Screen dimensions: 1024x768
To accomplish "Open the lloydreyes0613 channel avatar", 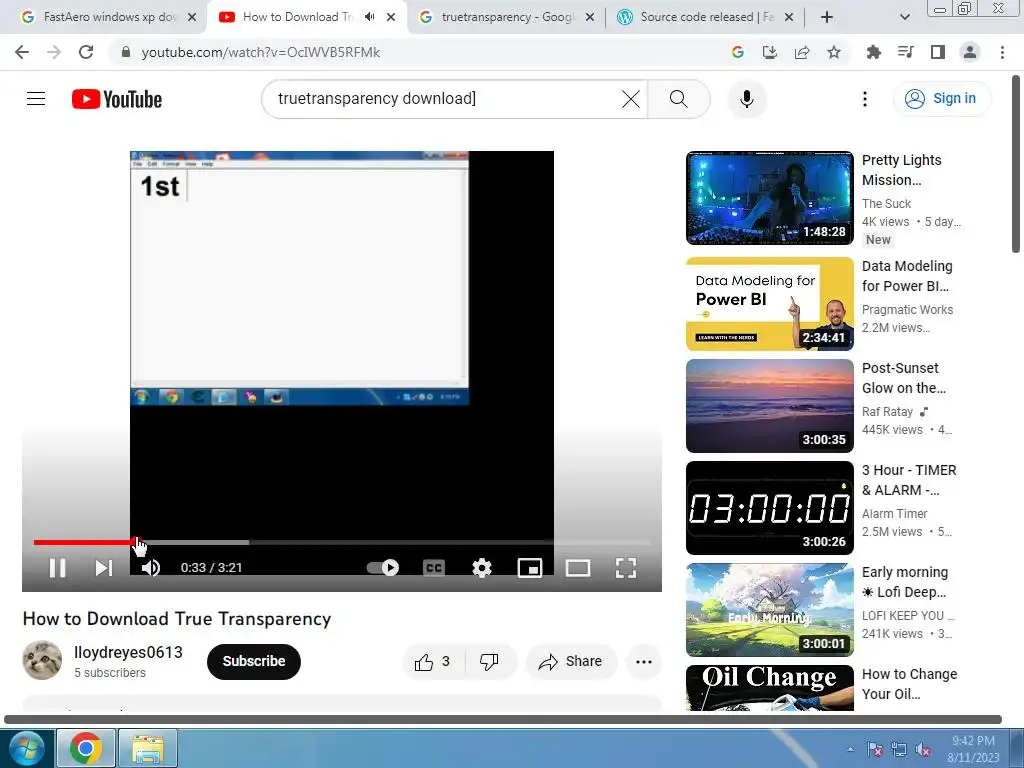I will coord(42,660).
